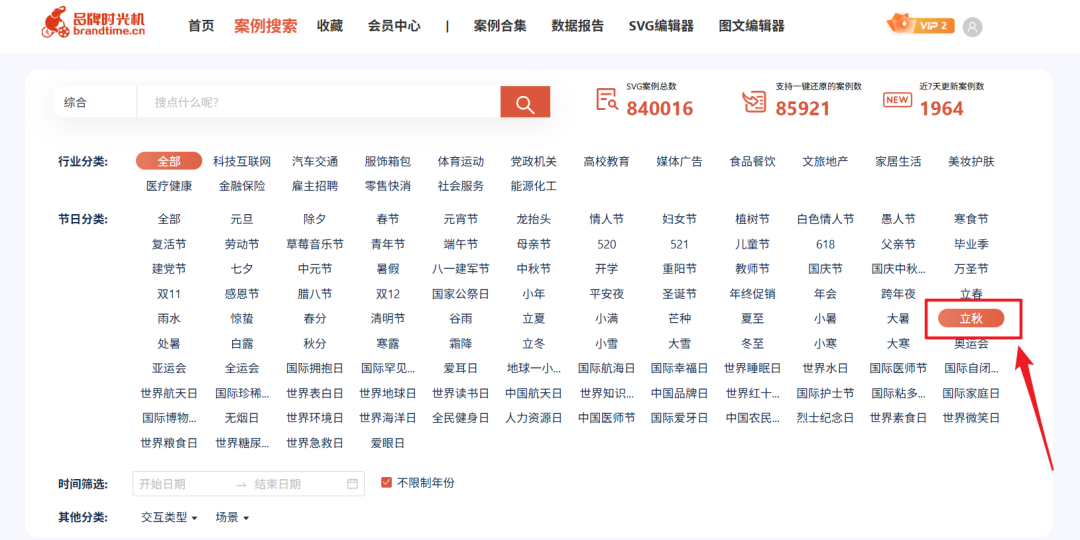Screen dimensions: 1080x540
Task: Open the VIP 2 membership badge
Action: tap(920, 25)
